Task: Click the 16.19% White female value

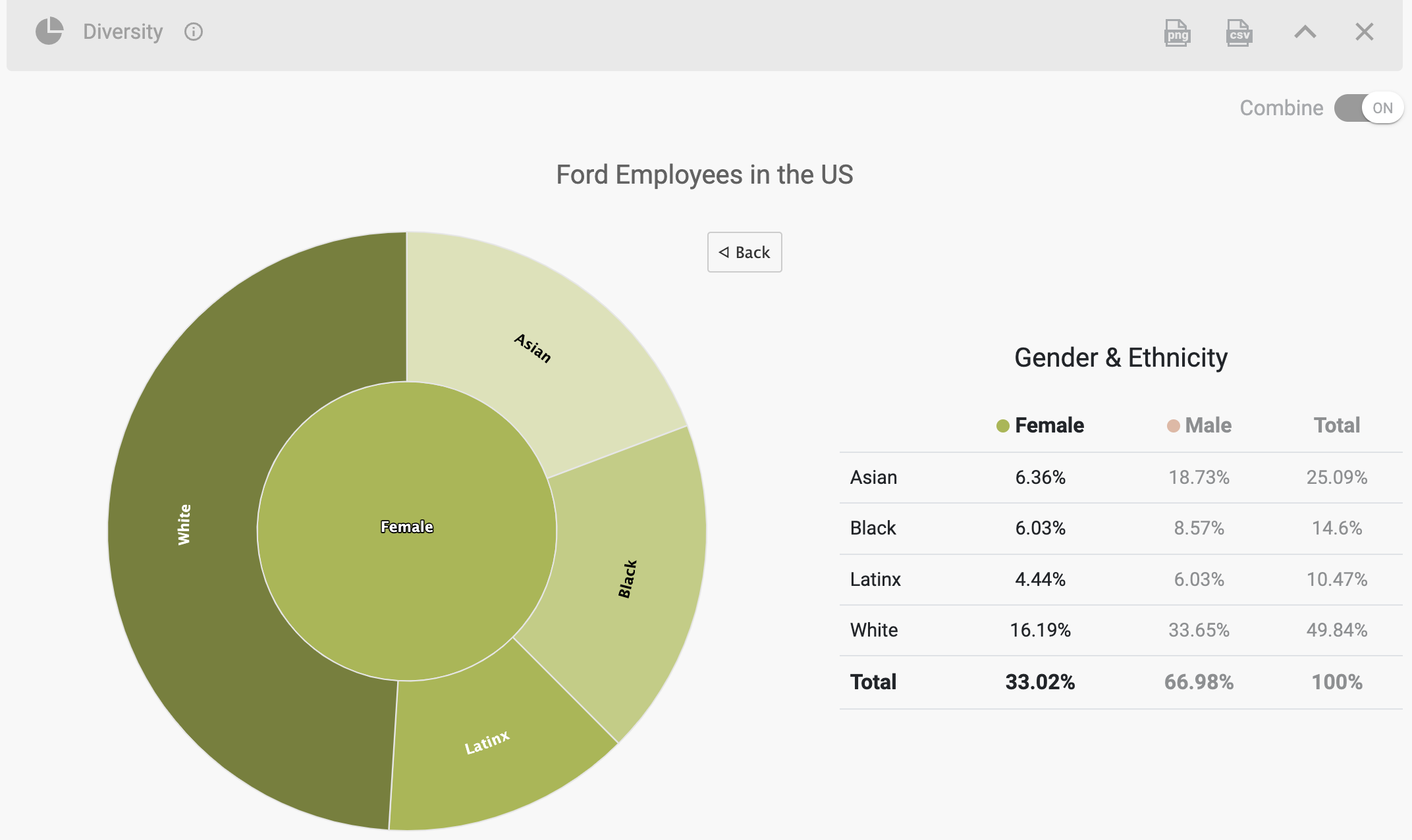Action: [x=1040, y=630]
